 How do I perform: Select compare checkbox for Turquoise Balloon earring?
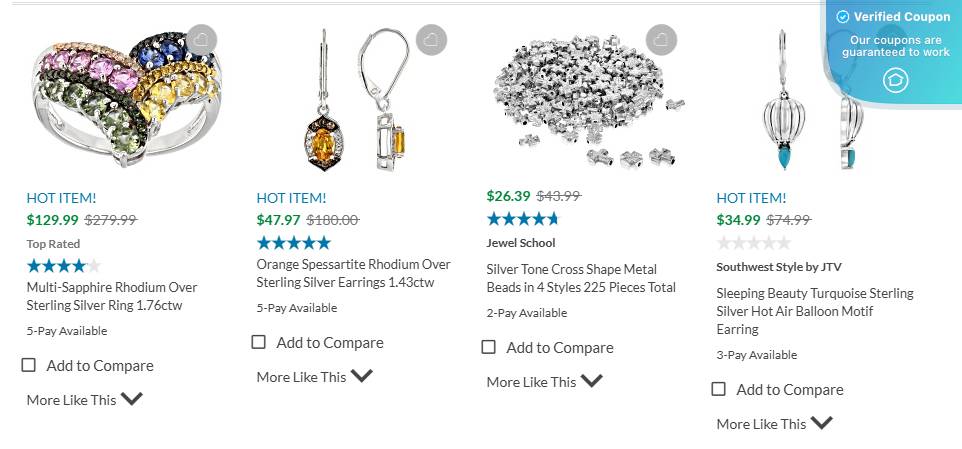tap(719, 389)
